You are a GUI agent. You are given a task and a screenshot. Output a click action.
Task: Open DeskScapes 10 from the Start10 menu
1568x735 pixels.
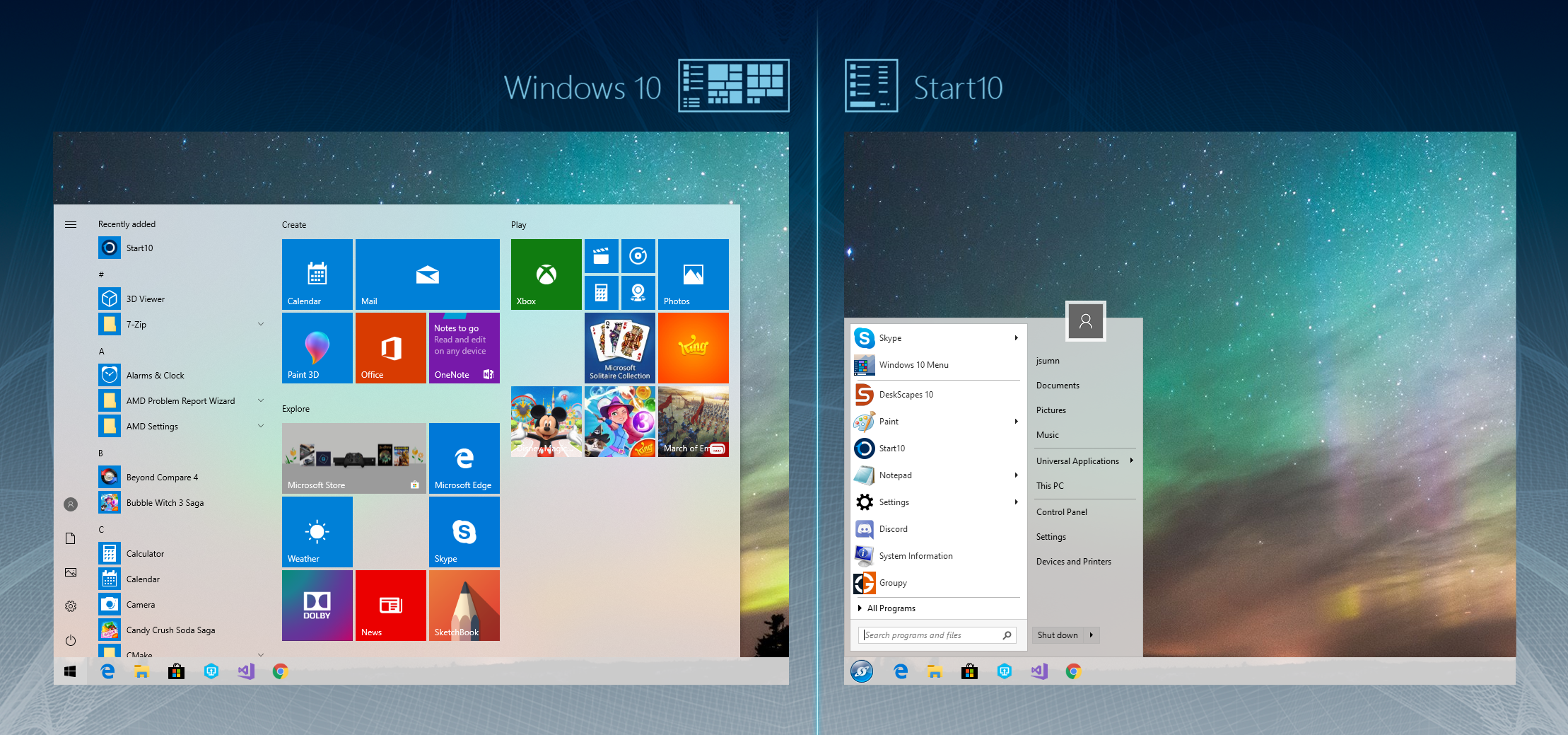[x=908, y=394]
